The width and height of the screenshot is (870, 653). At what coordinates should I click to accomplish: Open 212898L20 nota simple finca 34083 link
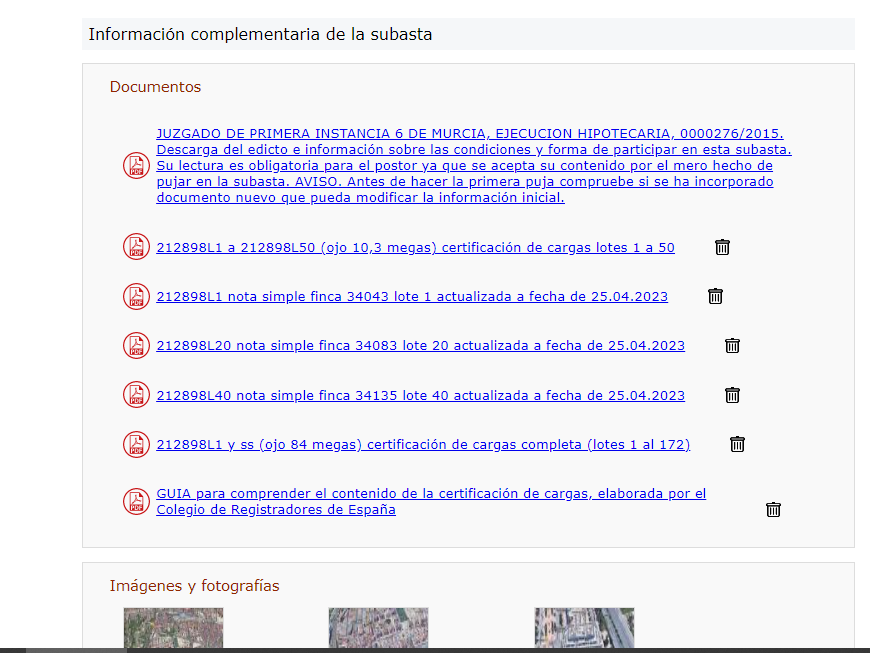[x=420, y=346]
